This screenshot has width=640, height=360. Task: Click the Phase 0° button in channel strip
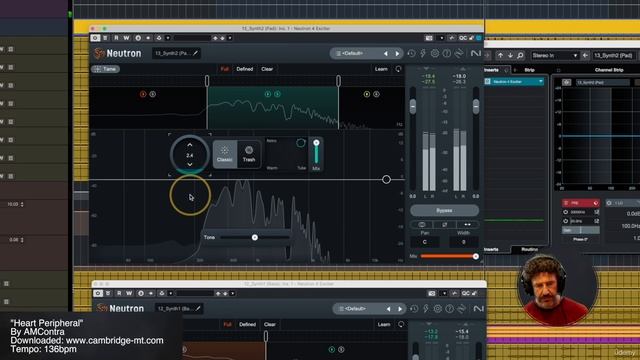click(580, 239)
